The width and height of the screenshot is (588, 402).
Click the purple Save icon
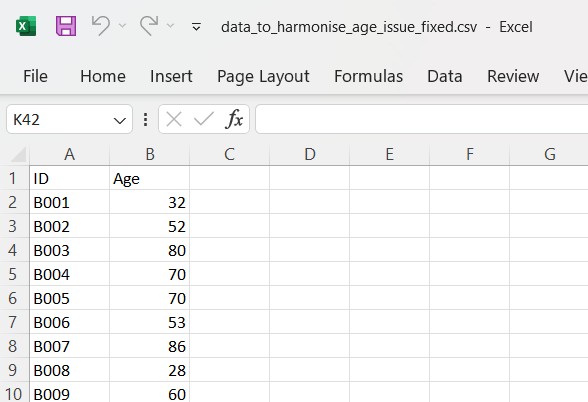[66, 26]
